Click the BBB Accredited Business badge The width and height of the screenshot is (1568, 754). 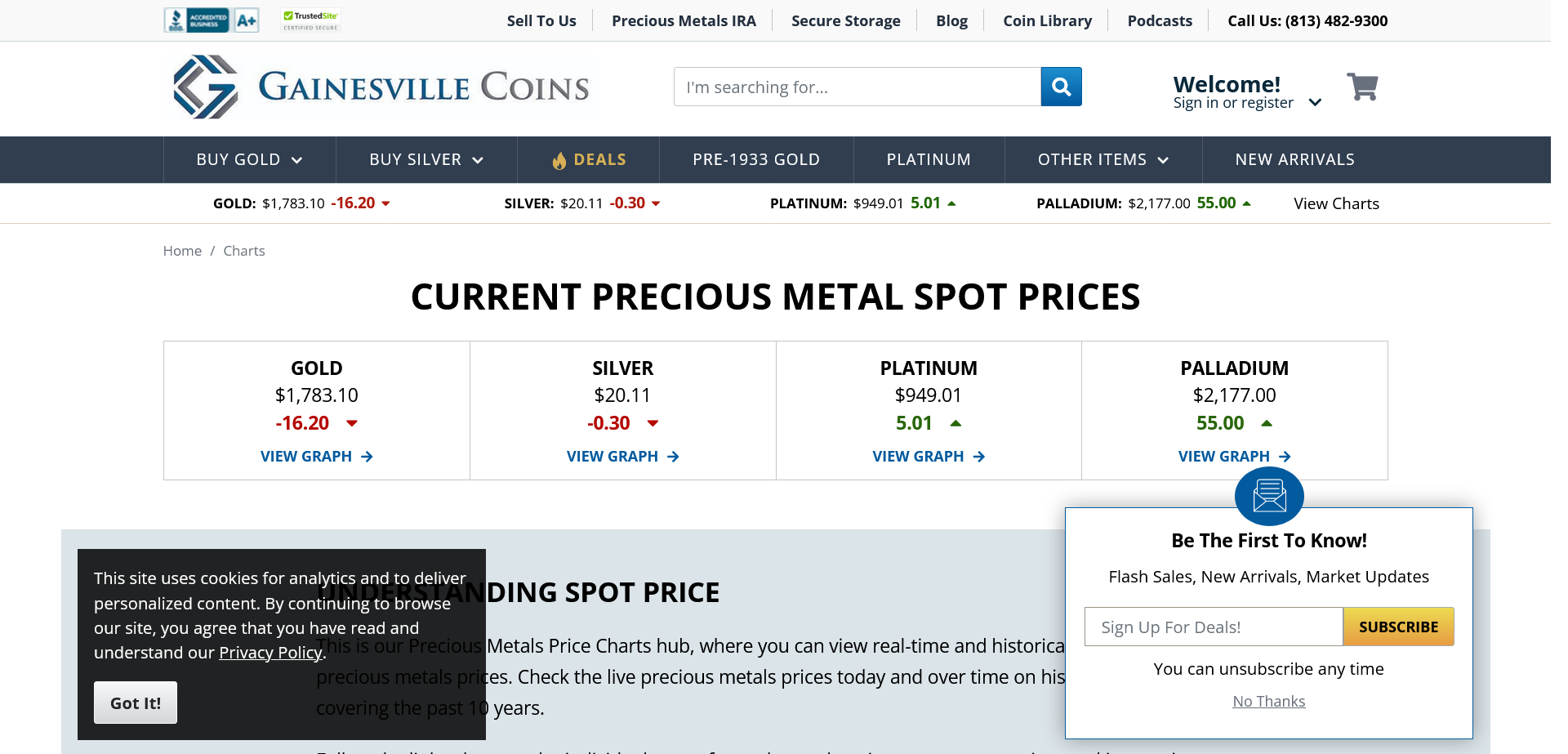click(x=212, y=20)
